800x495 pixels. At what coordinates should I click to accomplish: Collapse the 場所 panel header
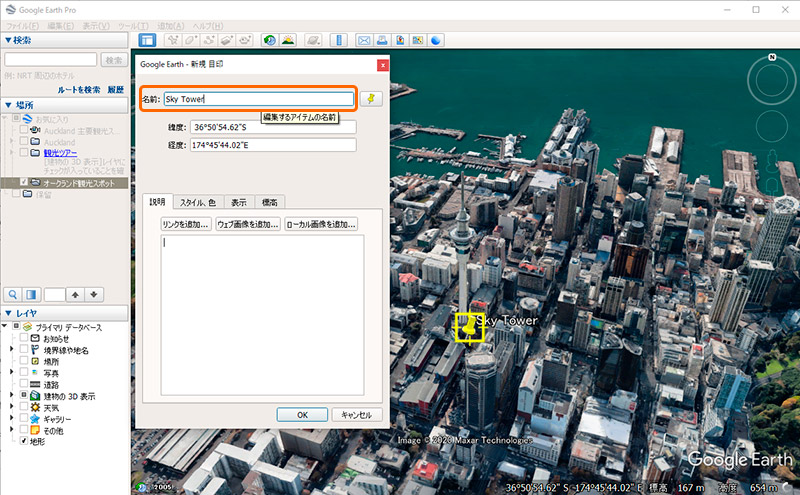pyautogui.click(x=9, y=105)
